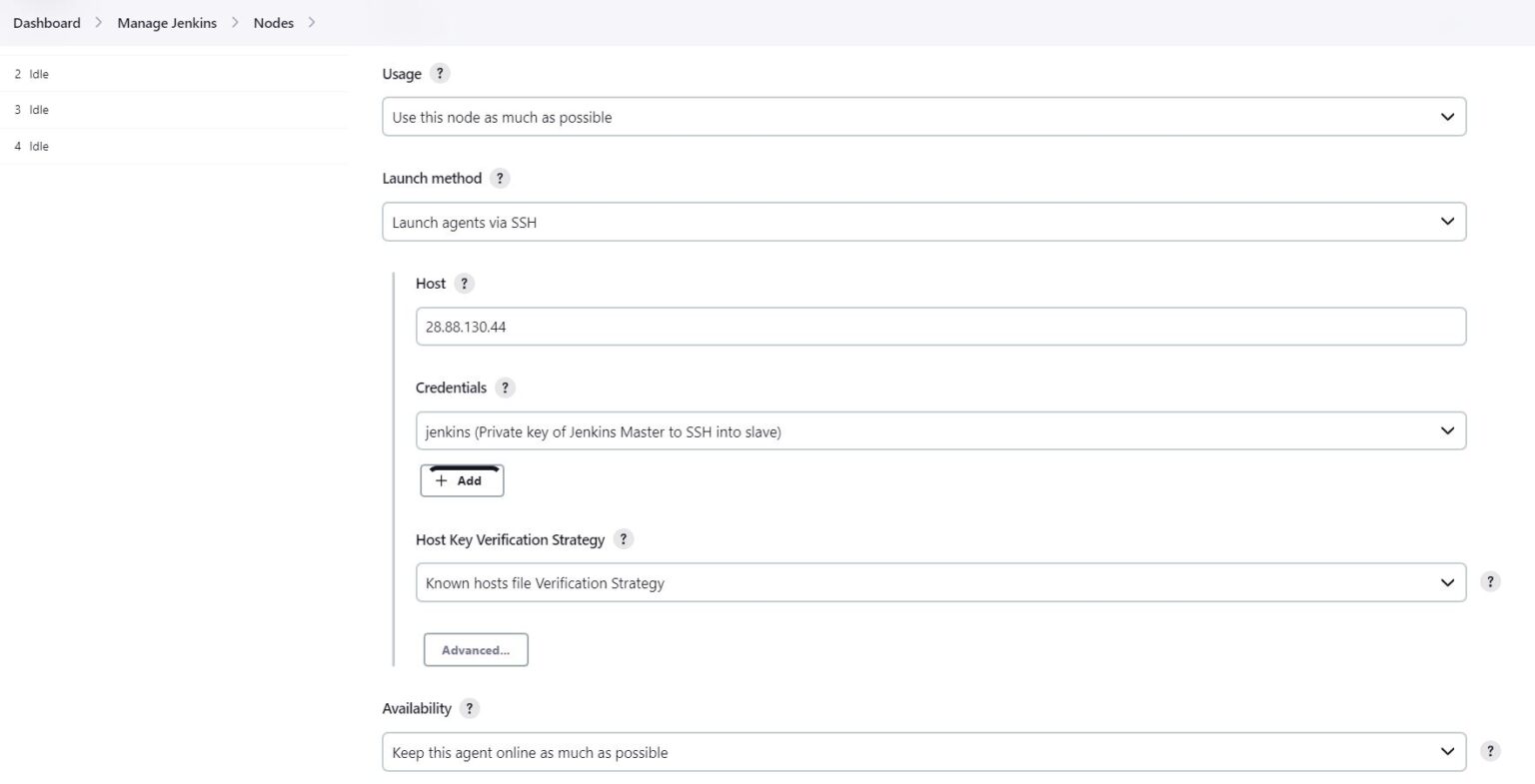Change the Launch agents via SSH dropdown
This screenshot has height=784, width=1535.
click(x=919, y=222)
